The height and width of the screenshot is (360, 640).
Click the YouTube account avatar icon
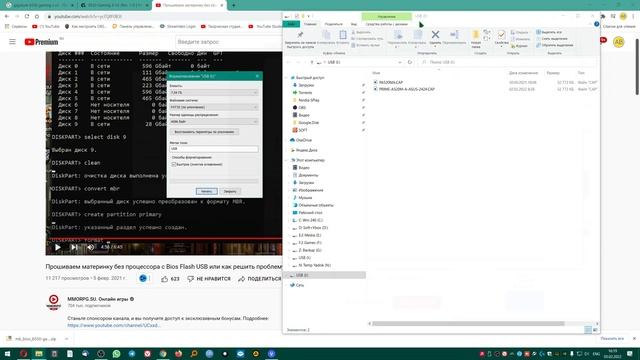[618, 42]
